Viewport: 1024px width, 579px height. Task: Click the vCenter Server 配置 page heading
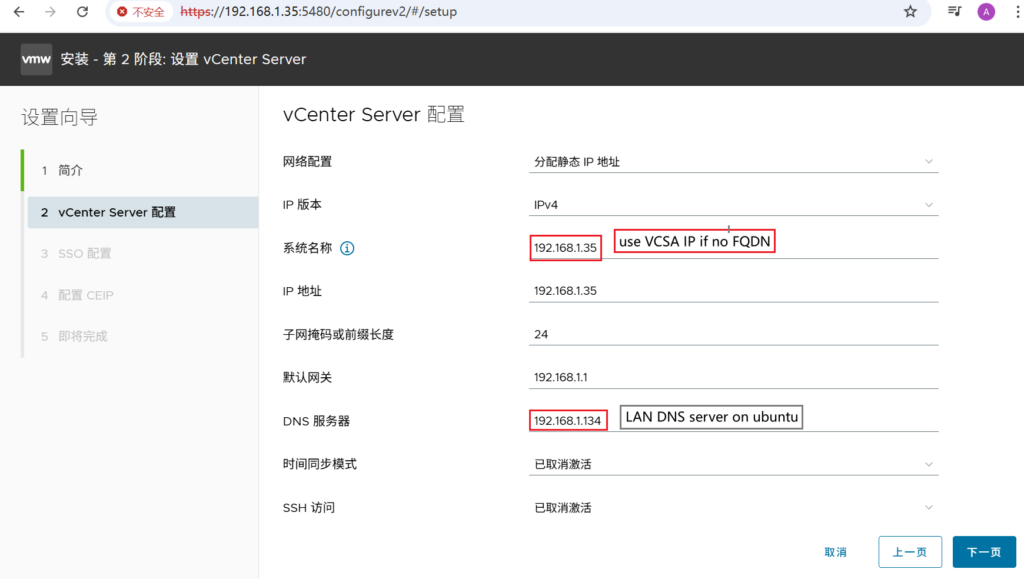pyautogui.click(x=374, y=115)
